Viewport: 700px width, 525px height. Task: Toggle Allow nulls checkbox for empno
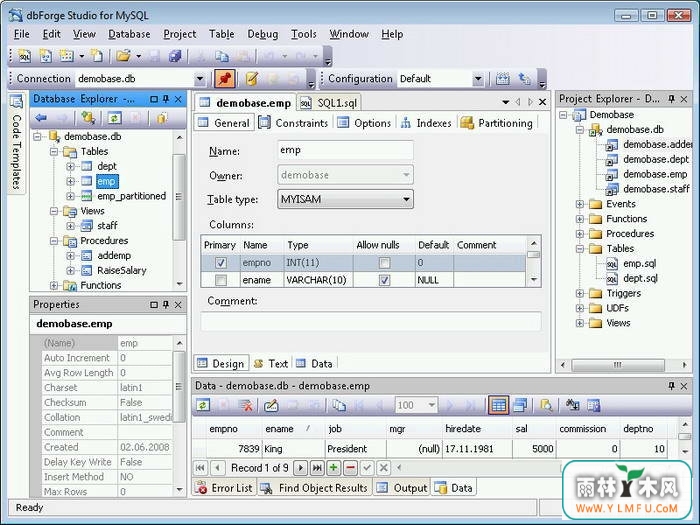click(384, 263)
